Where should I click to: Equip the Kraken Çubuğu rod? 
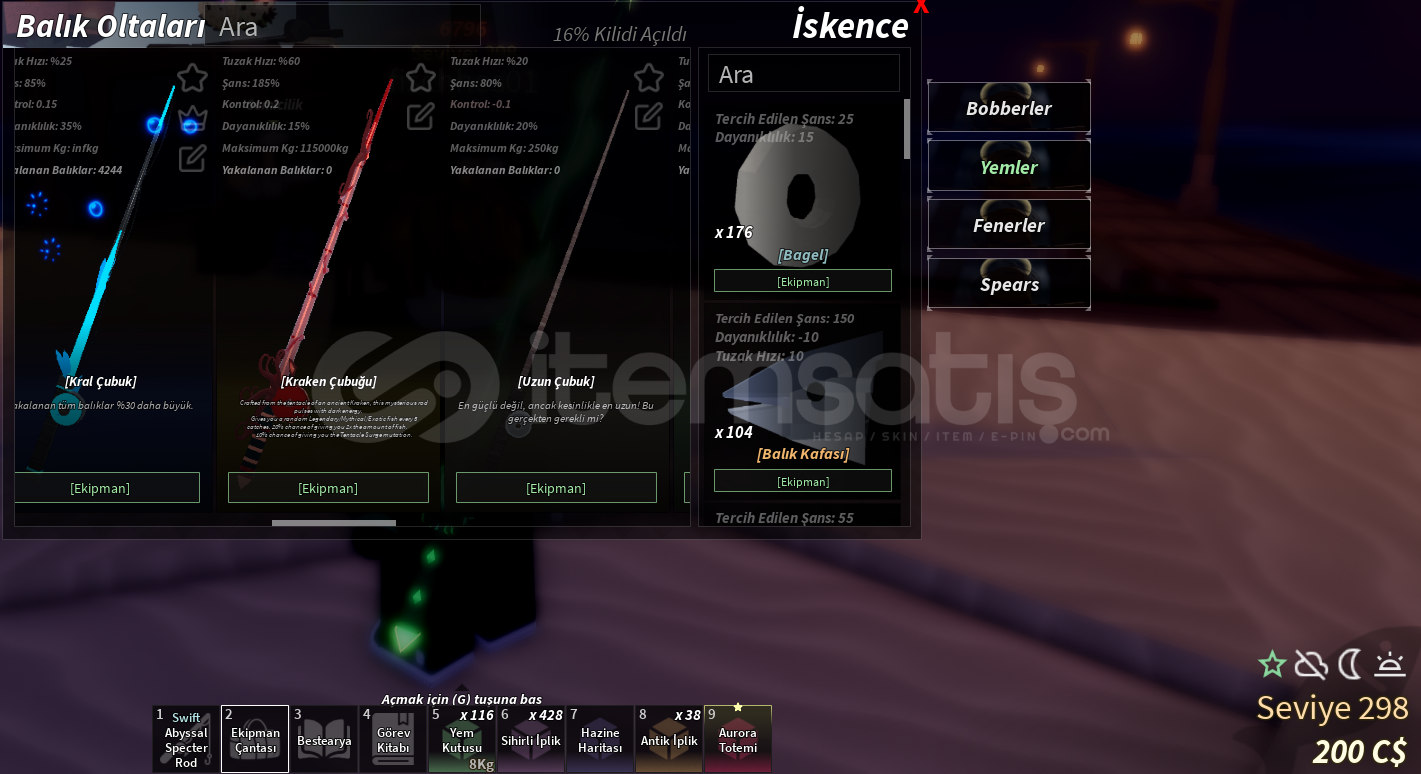click(328, 488)
